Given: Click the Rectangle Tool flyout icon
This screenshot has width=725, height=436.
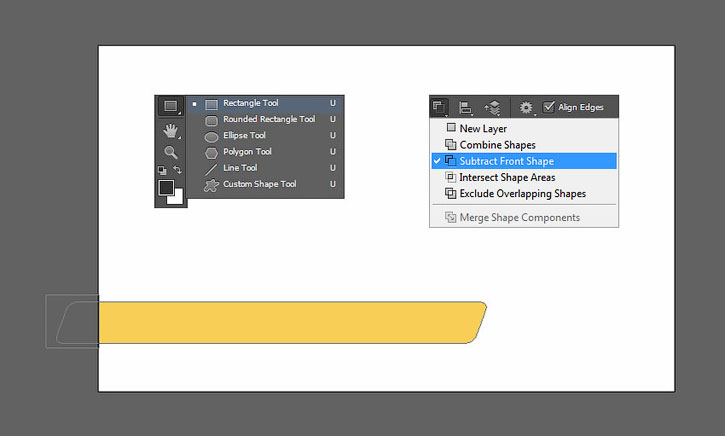Looking at the screenshot, I should pos(211,104).
